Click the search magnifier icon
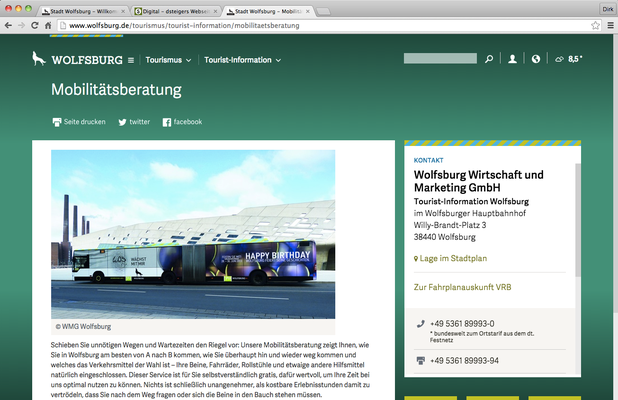This screenshot has width=618, height=400. [x=489, y=59]
